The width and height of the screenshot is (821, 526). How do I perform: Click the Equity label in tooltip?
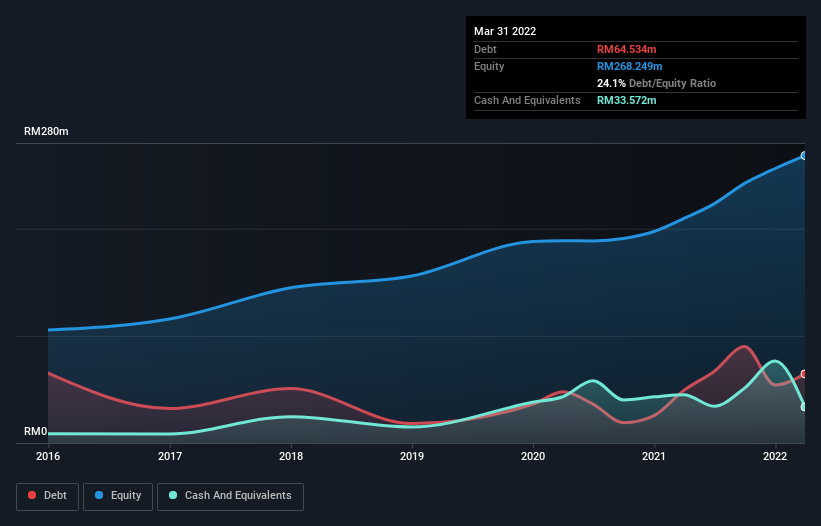pos(489,66)
